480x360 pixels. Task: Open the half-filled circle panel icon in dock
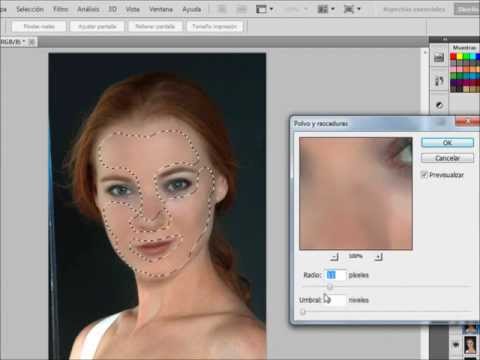click(x=439, y=105)
